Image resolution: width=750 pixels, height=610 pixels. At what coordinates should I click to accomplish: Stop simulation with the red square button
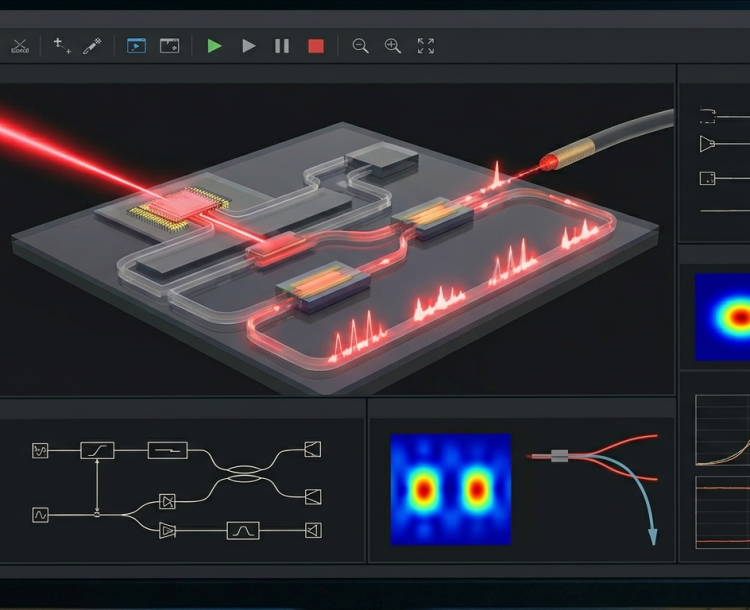pyautogui.click(x=316, y=46)
